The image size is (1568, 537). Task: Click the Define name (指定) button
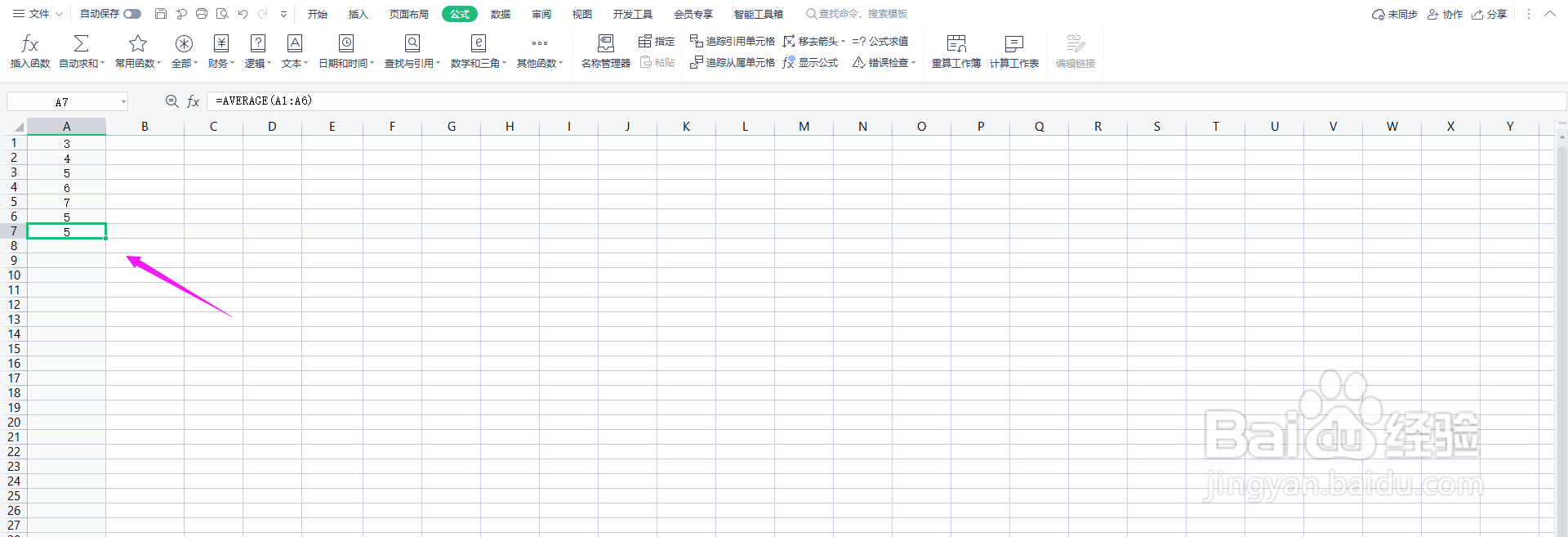tap(657, 41)
